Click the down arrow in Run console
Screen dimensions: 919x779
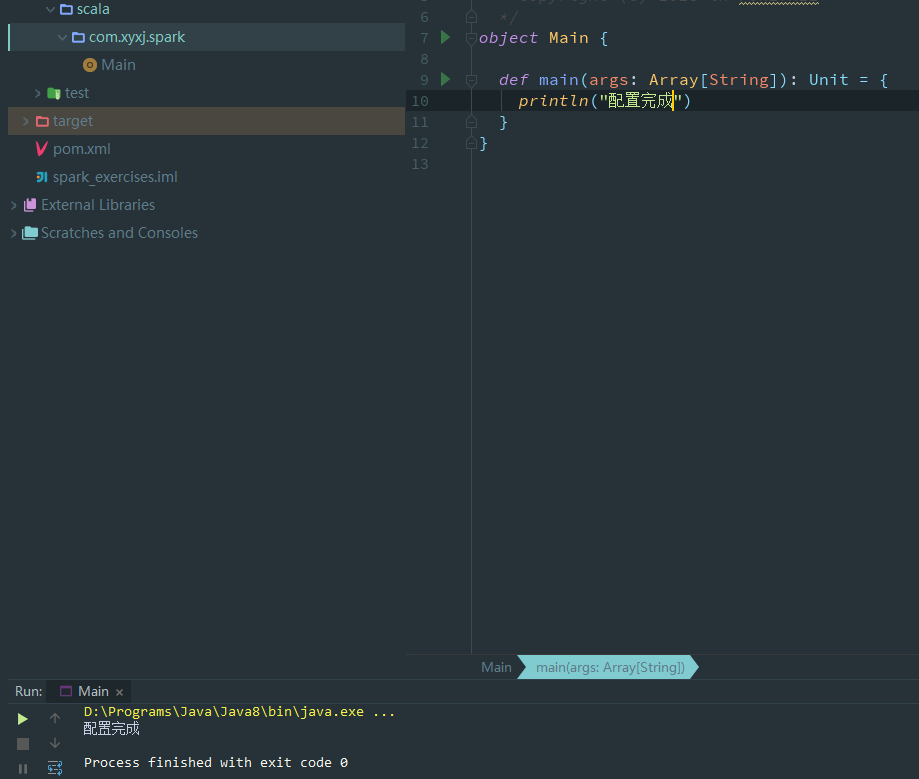point(55,743)
